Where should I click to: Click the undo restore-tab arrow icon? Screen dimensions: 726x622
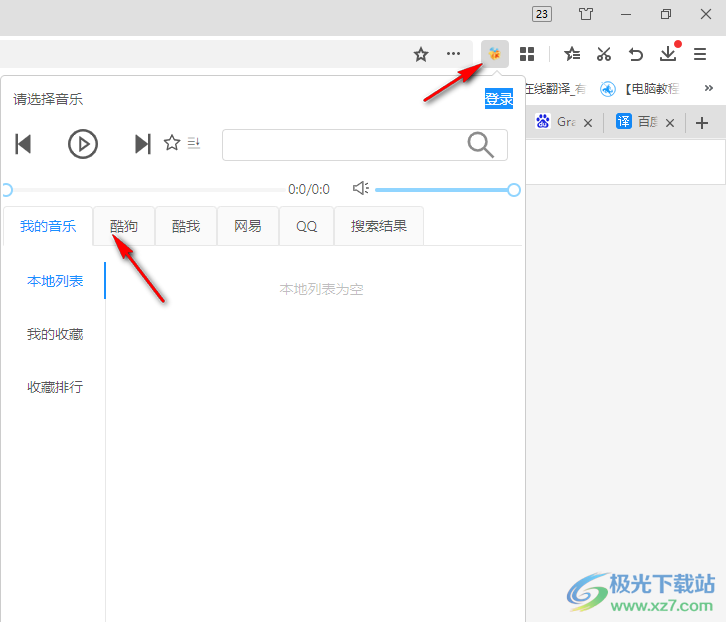636,54
